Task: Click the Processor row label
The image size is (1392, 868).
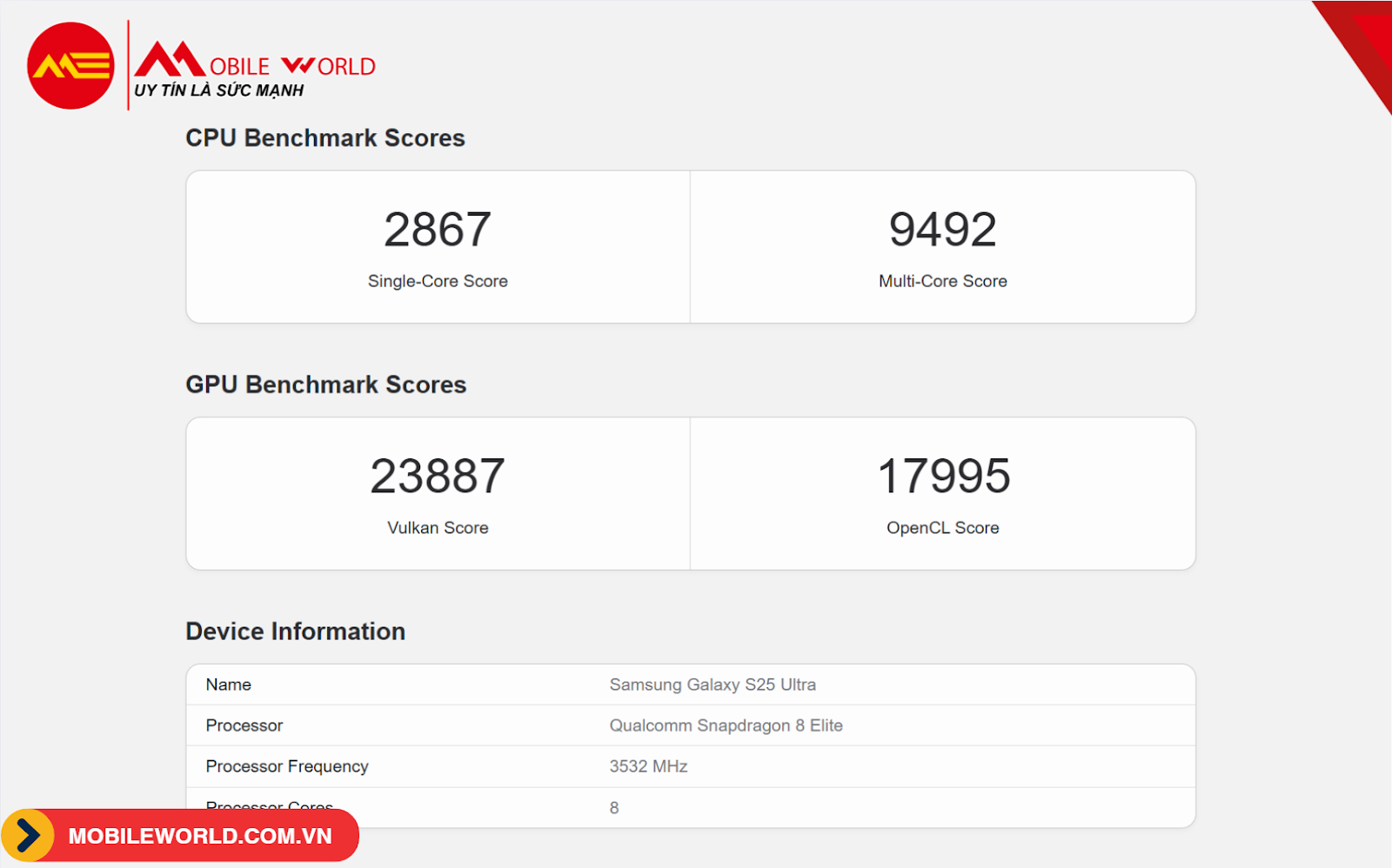Action: (x=244, y=725)
